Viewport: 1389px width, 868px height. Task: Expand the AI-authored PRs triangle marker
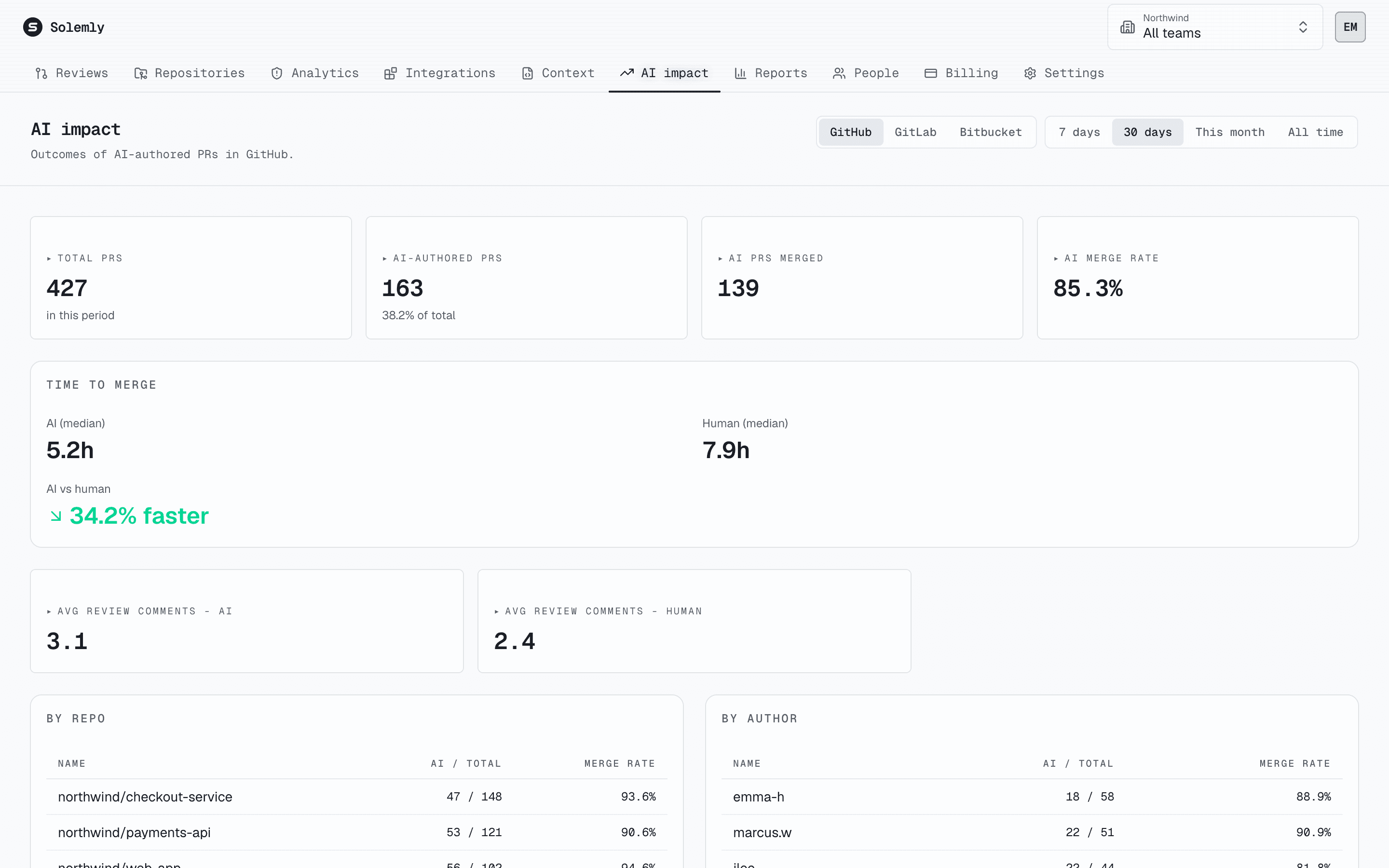[385, 259]
